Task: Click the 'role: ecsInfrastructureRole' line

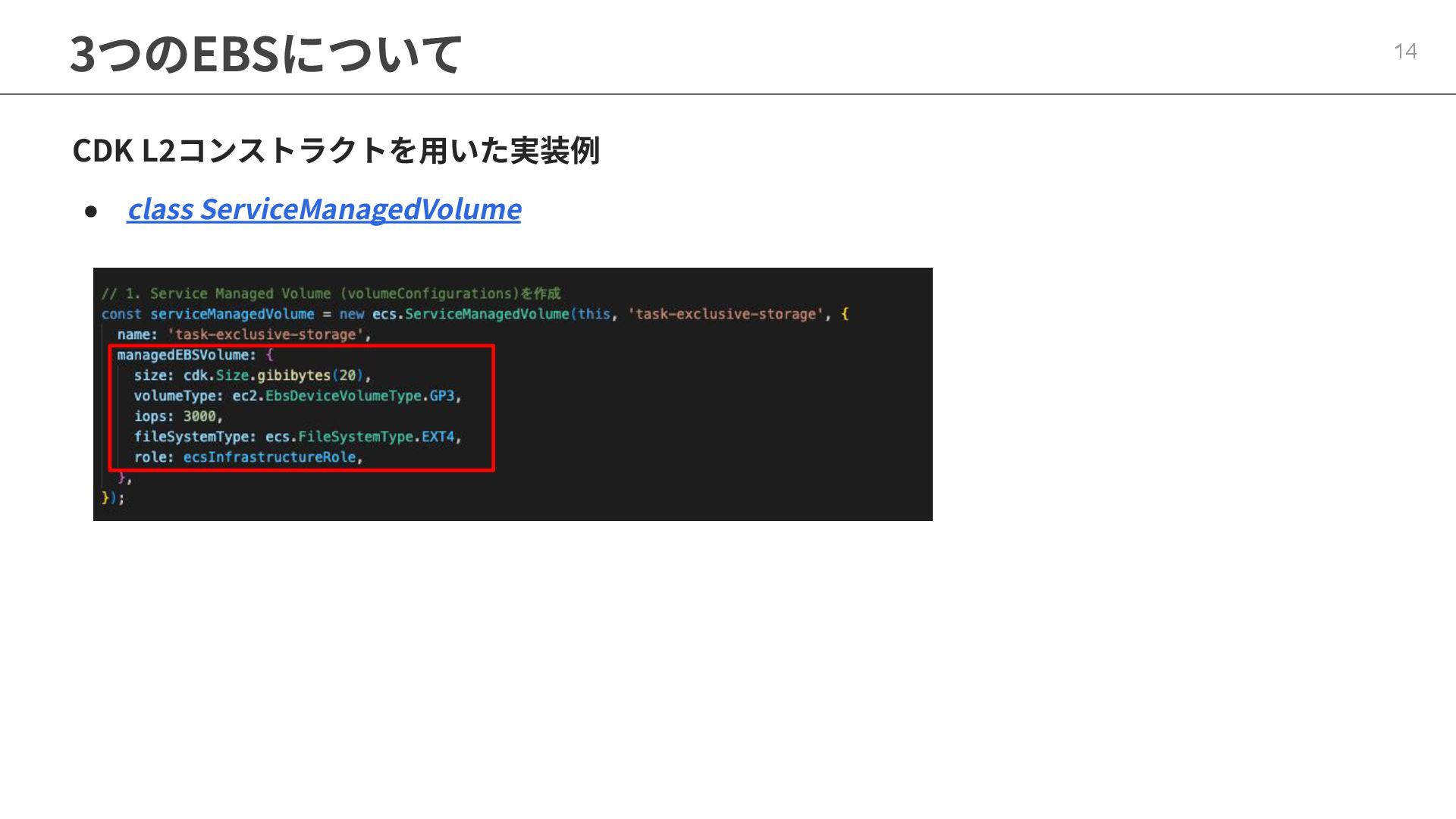Action: coord(248,457)
